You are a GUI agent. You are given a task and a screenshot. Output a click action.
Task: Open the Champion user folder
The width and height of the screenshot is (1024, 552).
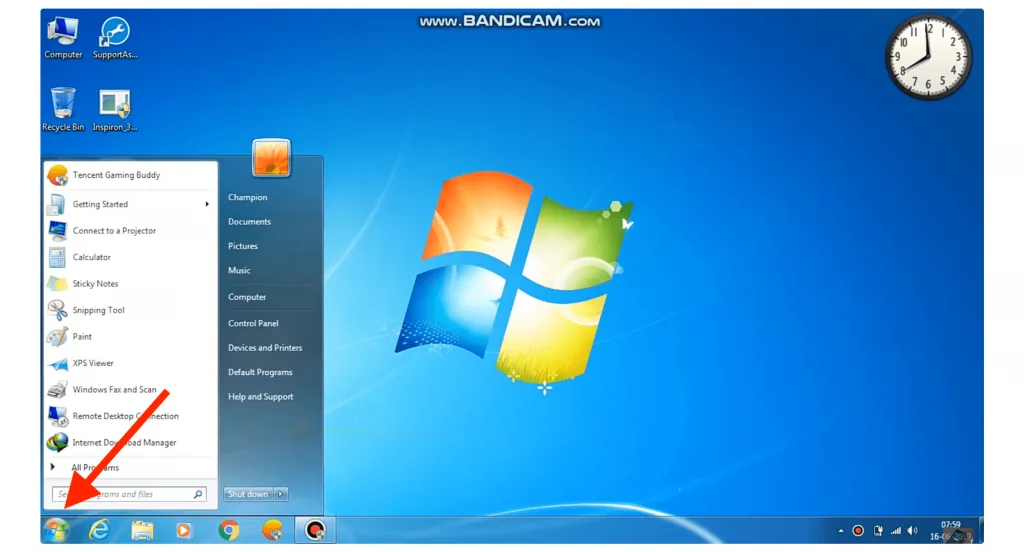click(x=248, y=197)
